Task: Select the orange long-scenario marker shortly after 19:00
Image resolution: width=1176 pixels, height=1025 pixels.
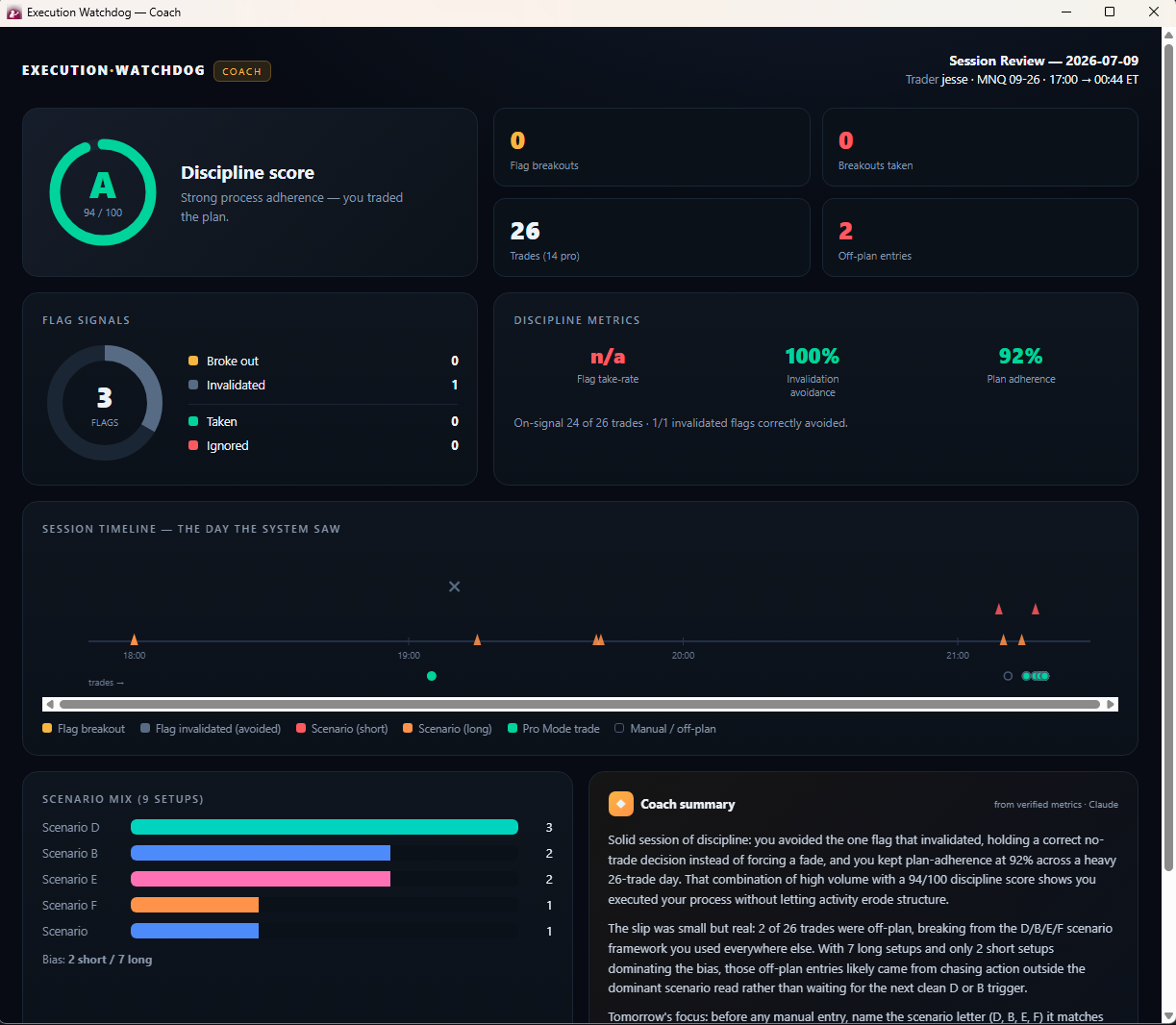Action: coord(477,639)
